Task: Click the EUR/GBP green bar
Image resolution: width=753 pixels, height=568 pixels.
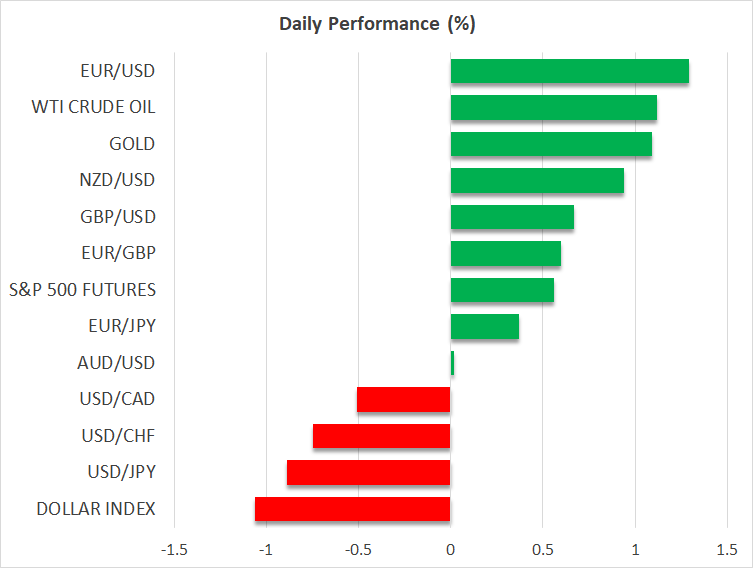Action: [x=505, y=253]
